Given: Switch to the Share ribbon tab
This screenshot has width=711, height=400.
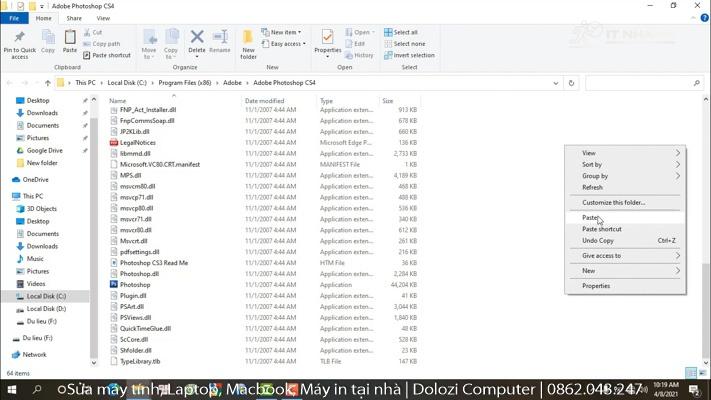Looking at the screenshot, I should click(x=74, y=18).
